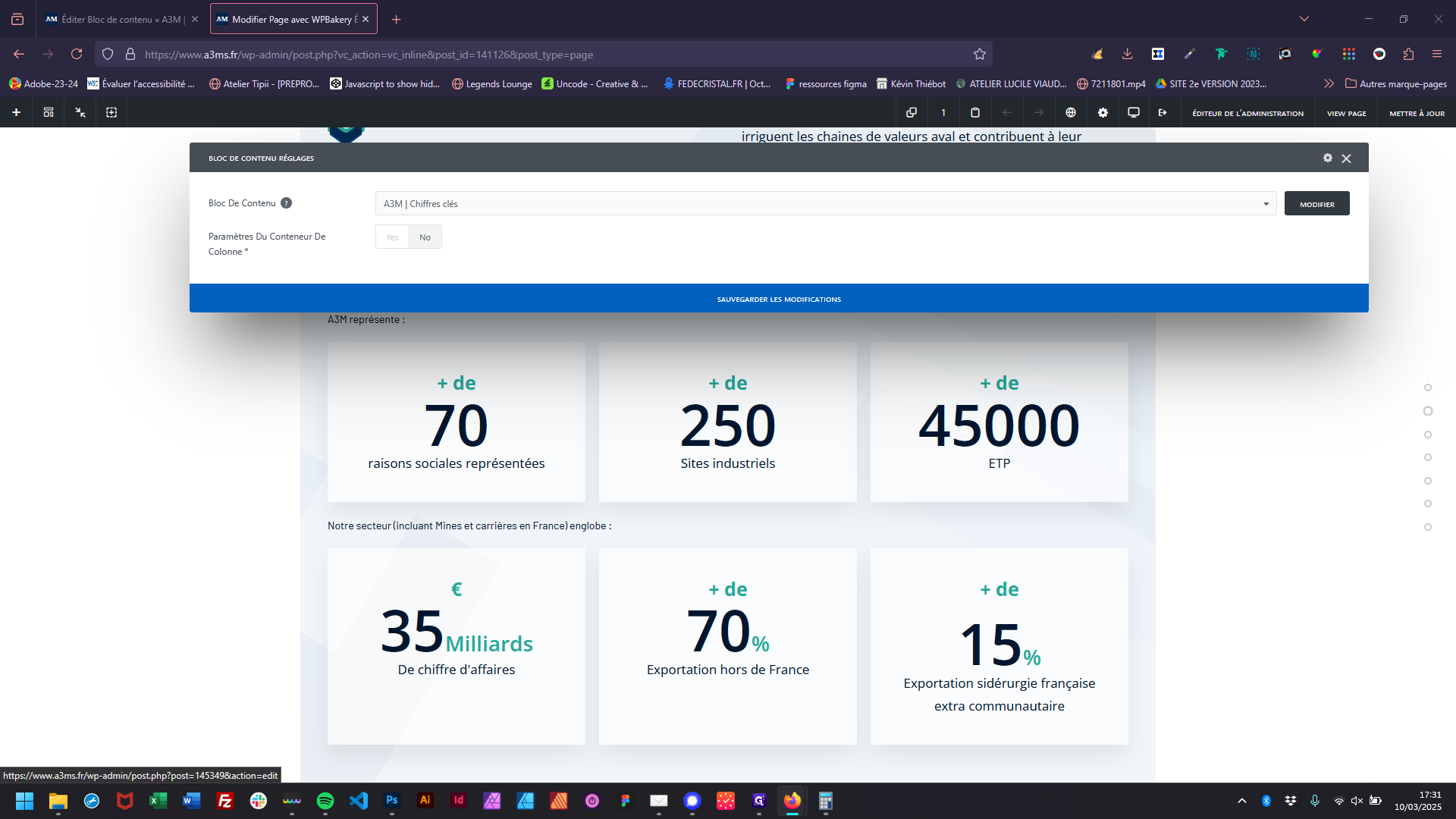Click the WPBakery add element plus icon

coord(16,112)
